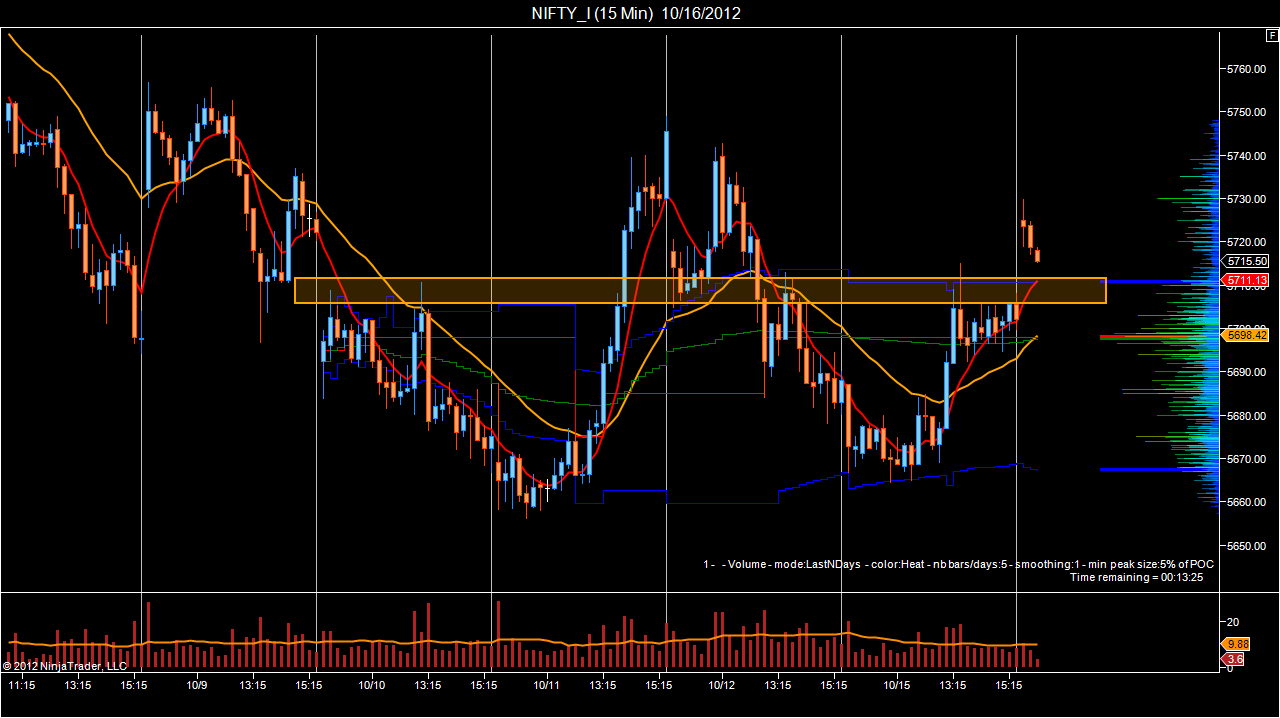Click the 10/10 date label on time axis
The image size is (1280, 718).
pyautogui.click(x=372, y=685)
